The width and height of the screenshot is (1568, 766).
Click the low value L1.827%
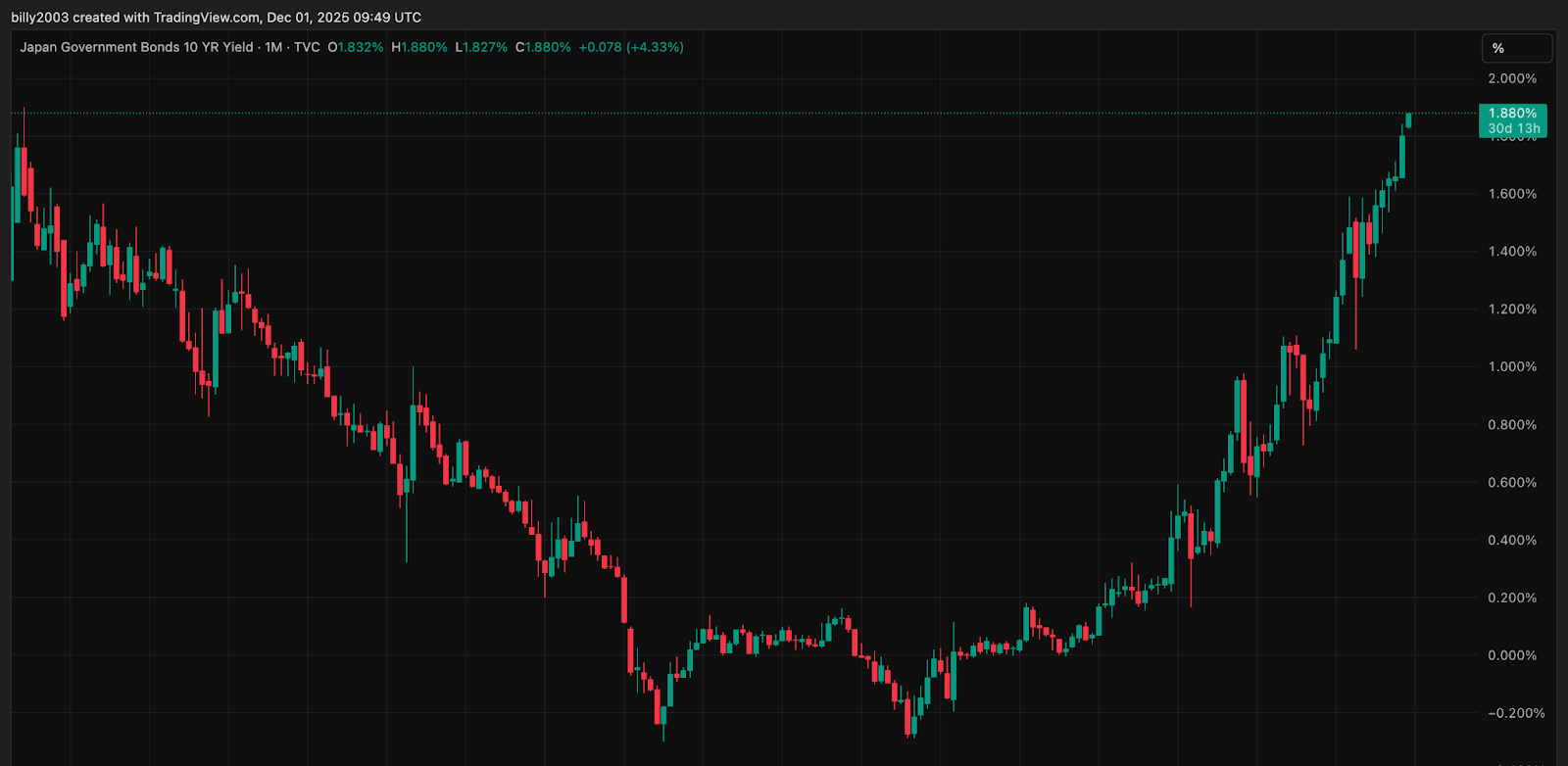[481, 47]
